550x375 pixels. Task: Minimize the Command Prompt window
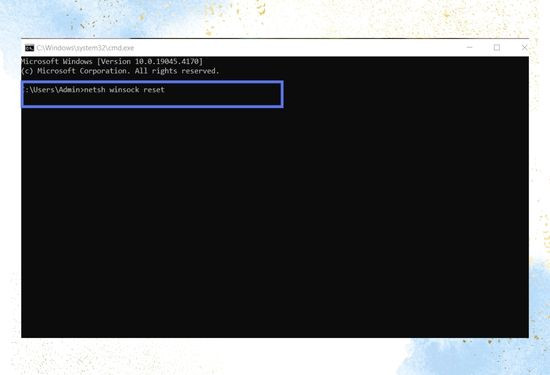pyautogui.click(x=470, y=47)
